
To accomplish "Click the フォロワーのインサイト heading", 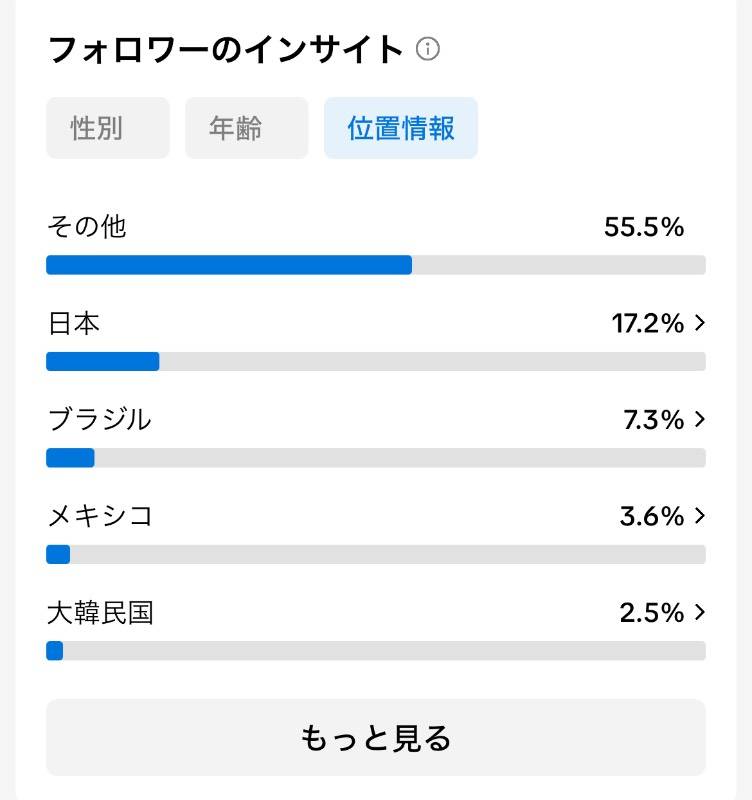I will 225,49.
